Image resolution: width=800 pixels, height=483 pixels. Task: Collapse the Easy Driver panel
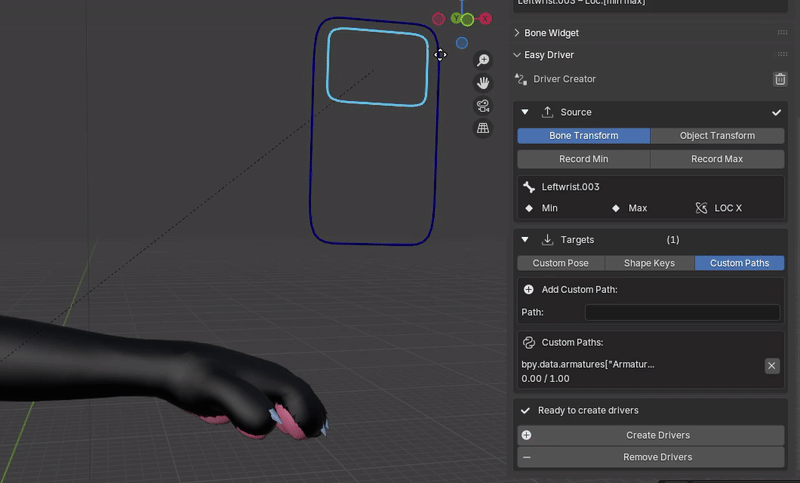(x=517, y=55)
